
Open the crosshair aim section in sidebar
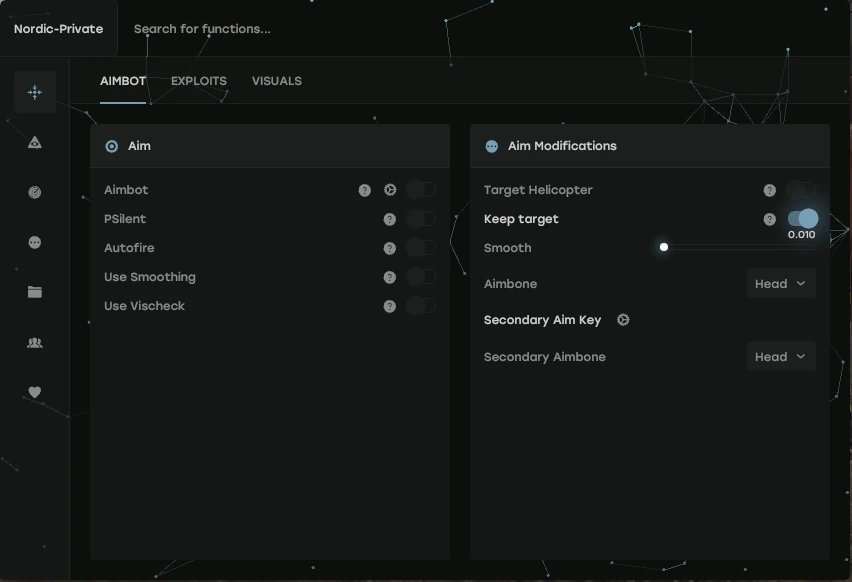point(35,92)
